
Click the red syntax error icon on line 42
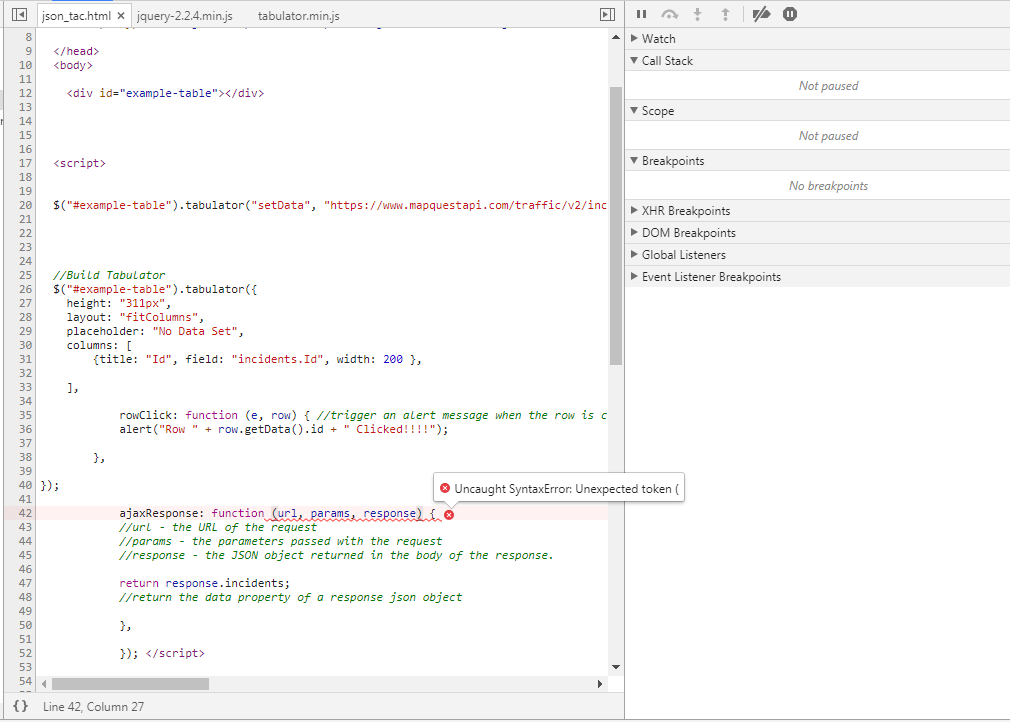tap(449, 514)
